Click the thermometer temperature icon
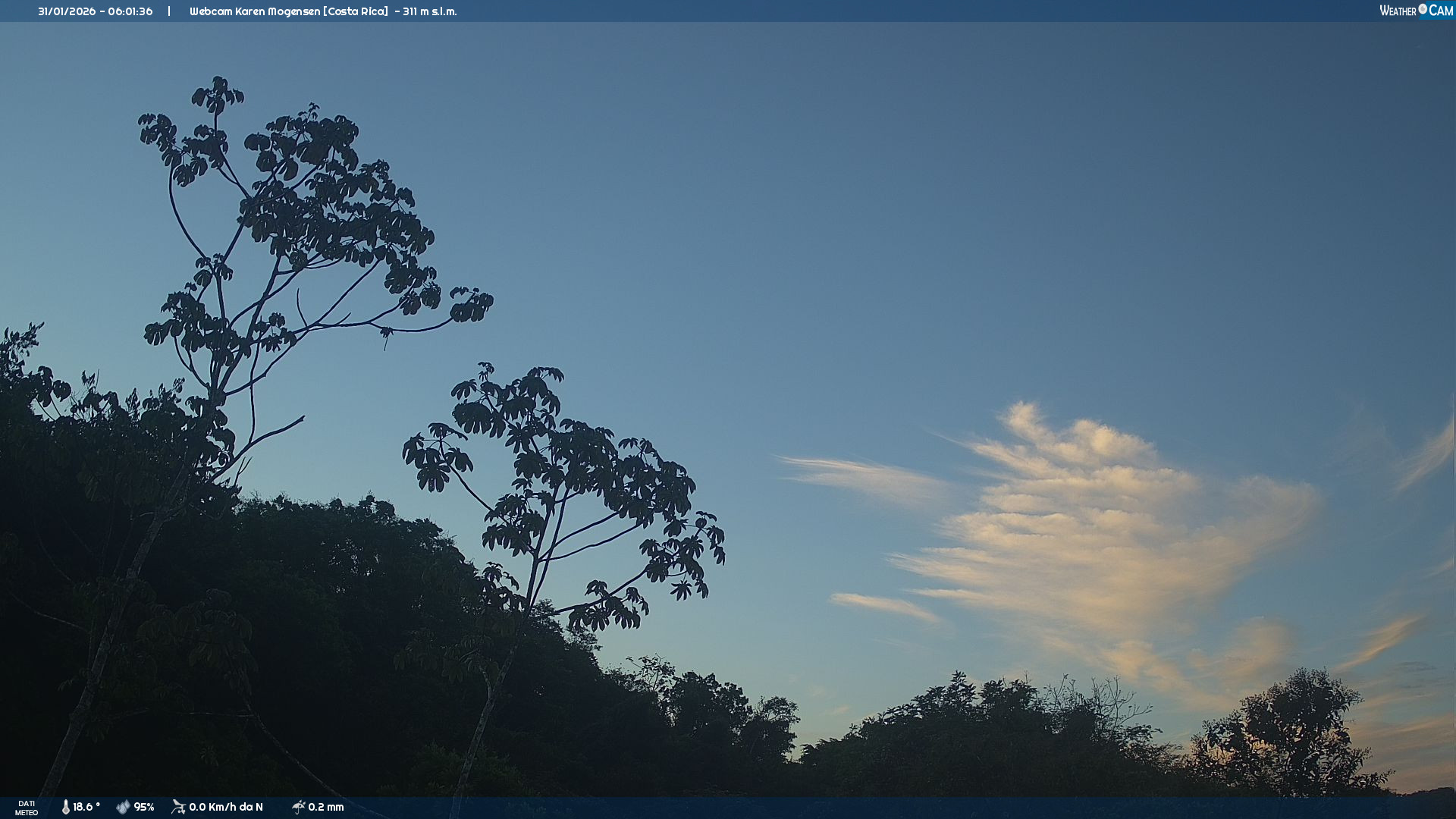Image resolution: width=1456 pixels, height=819 pixels. click(x=66, y=808)
